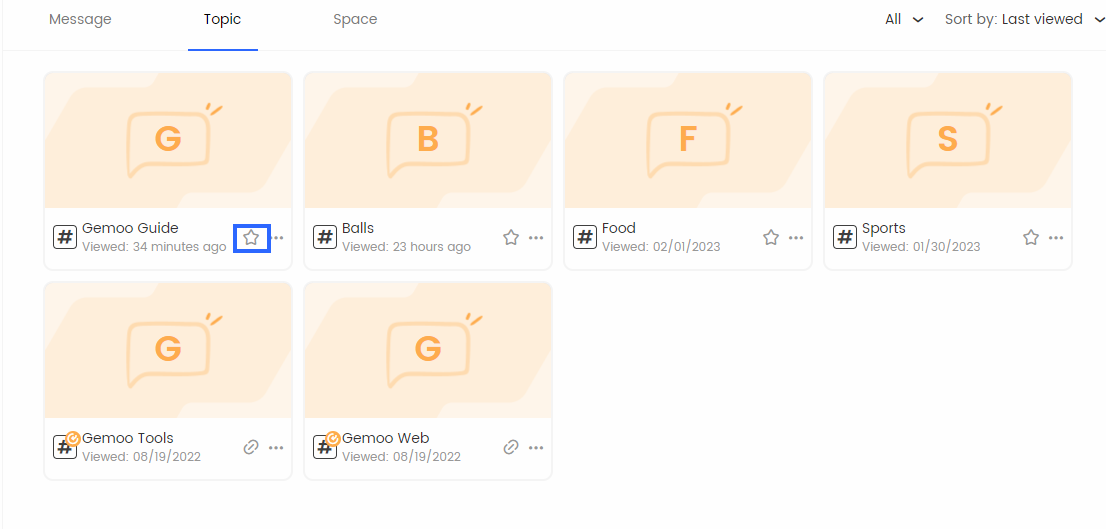Viewport: 1106px width, 529px height.
Task: Switch to the Space tab
Action: [x=355, y=20]
